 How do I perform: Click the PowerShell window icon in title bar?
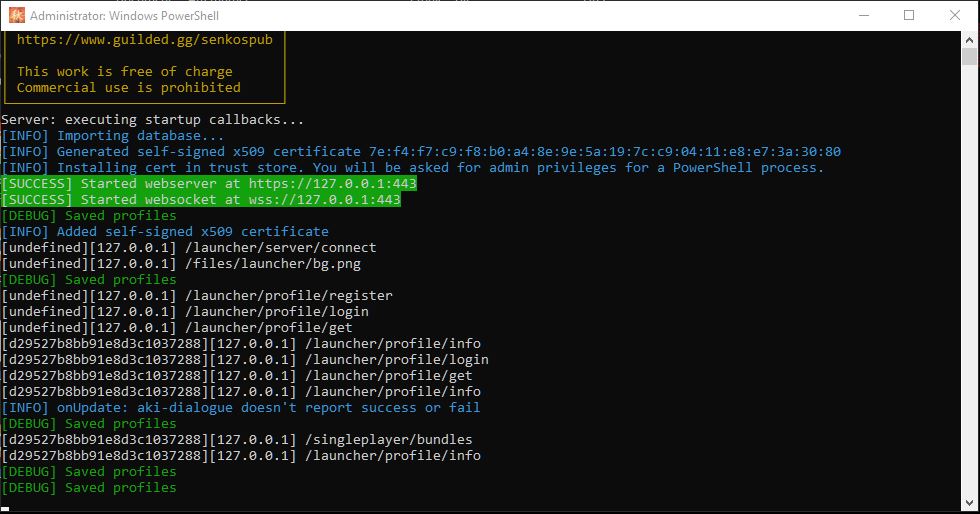pyautogui.click(x=17, y=16)
